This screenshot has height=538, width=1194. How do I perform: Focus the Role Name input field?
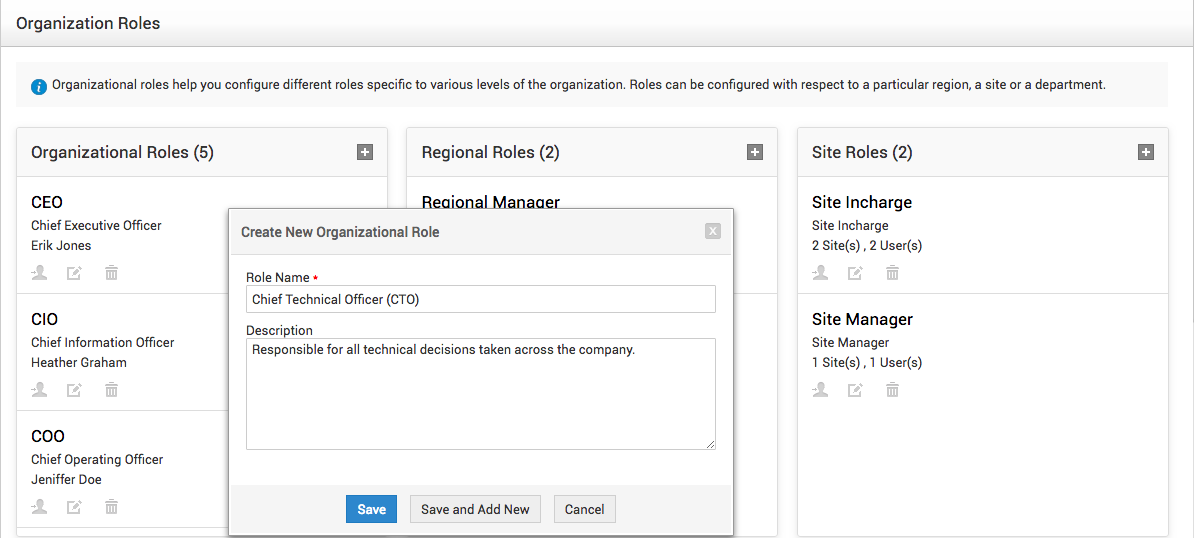point(480,299)
